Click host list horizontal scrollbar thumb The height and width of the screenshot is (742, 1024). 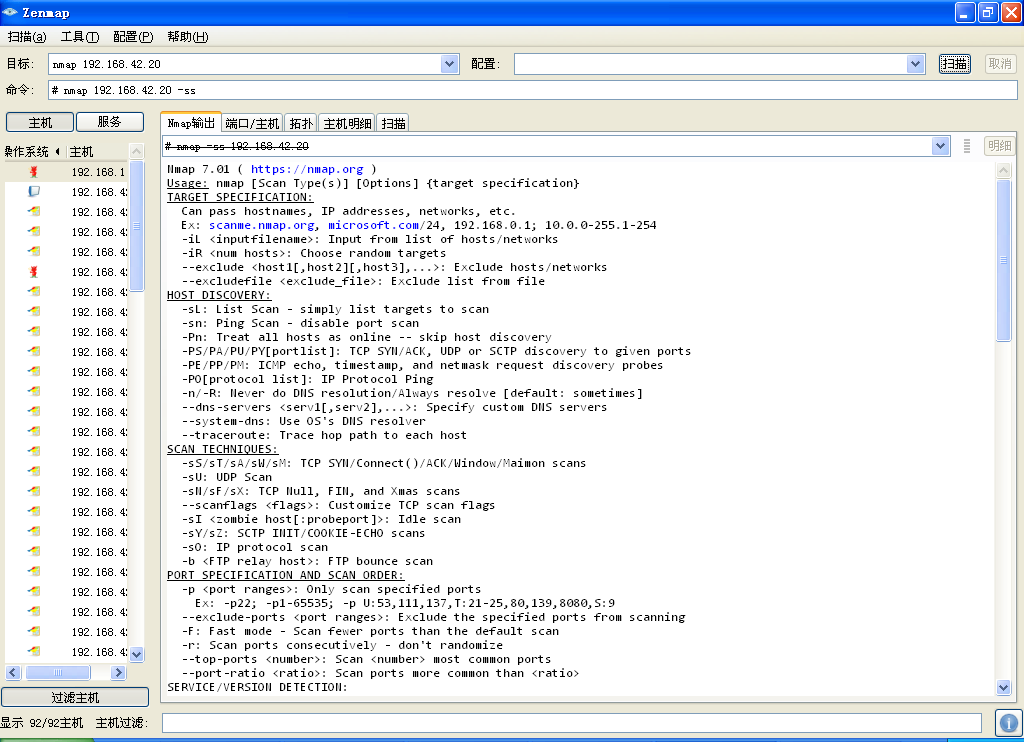[x=57, y=672]
